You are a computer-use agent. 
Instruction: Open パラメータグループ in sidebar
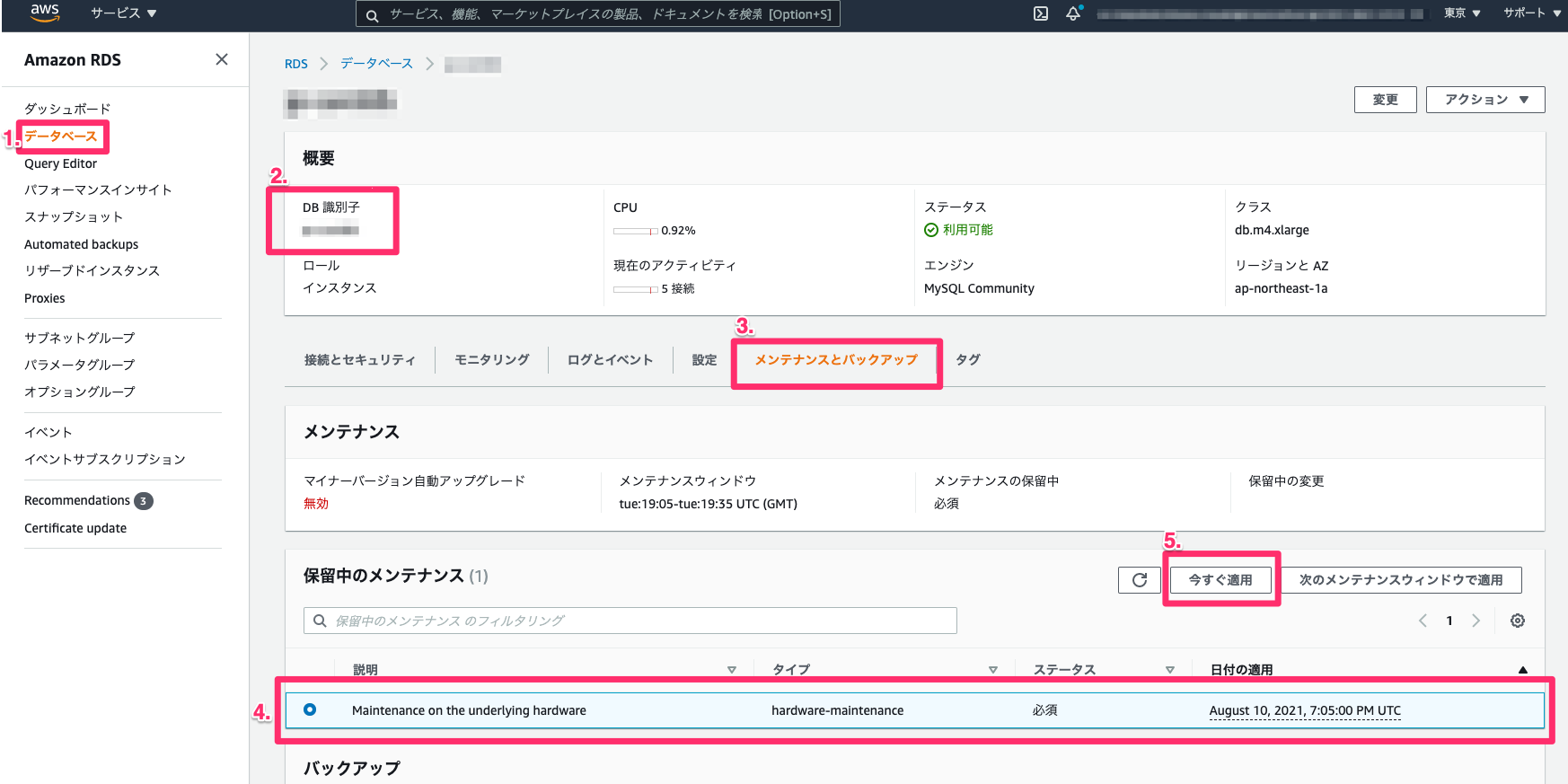coord(80,365)
